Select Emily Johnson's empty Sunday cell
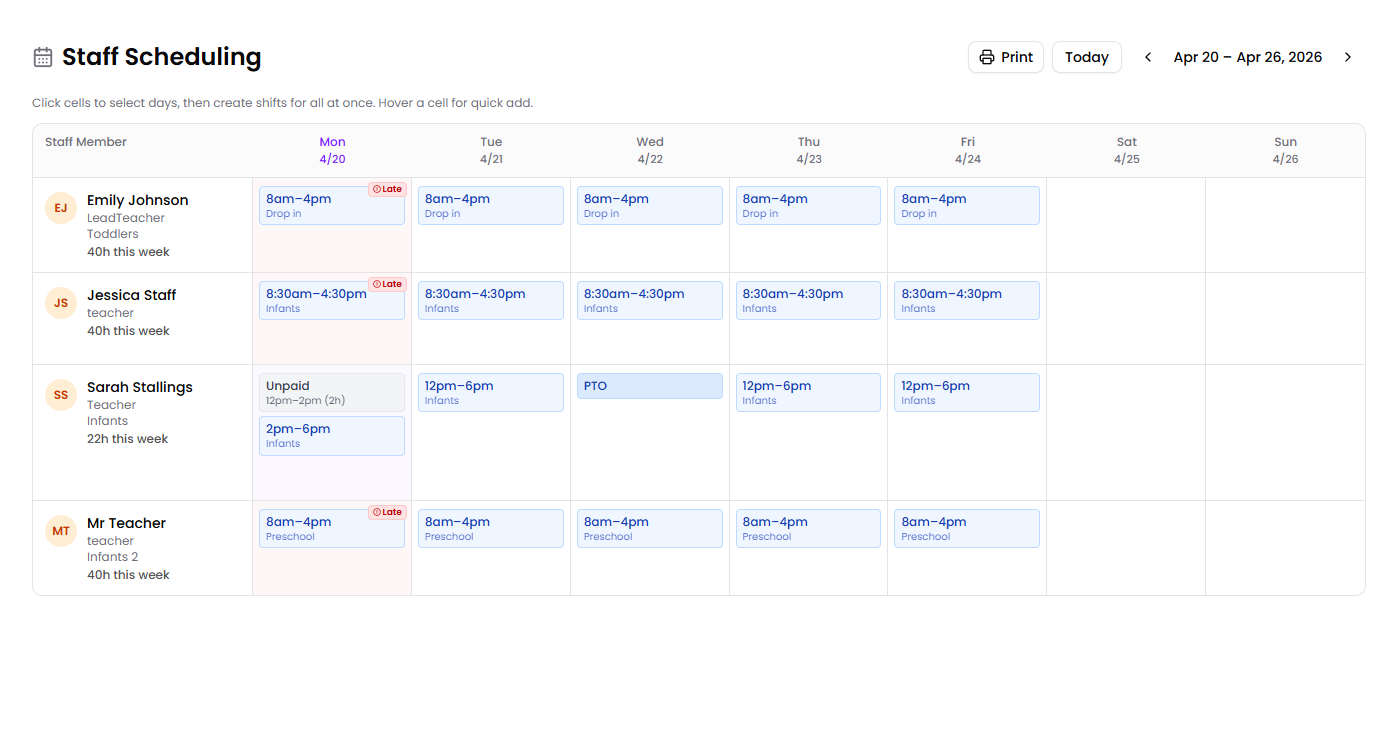The image size is (1400, 731). pos(1285,225)
